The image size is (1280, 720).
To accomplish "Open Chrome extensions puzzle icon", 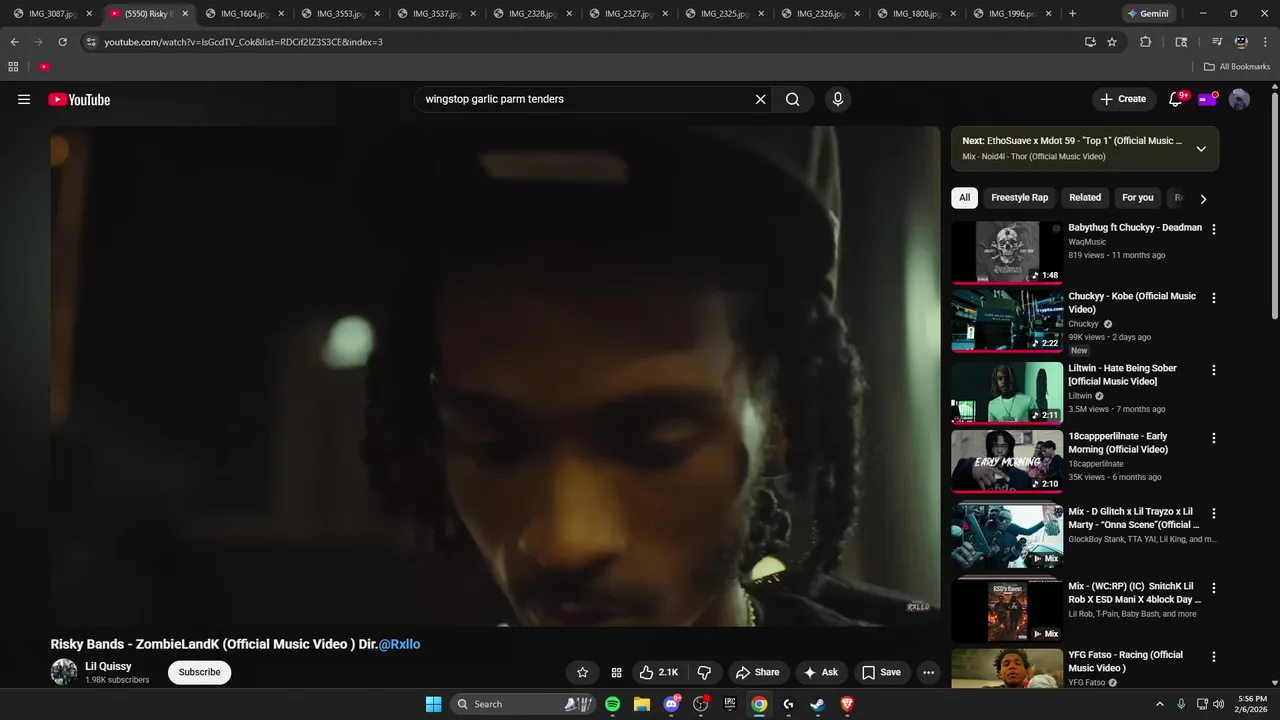I will point(1146,42).
